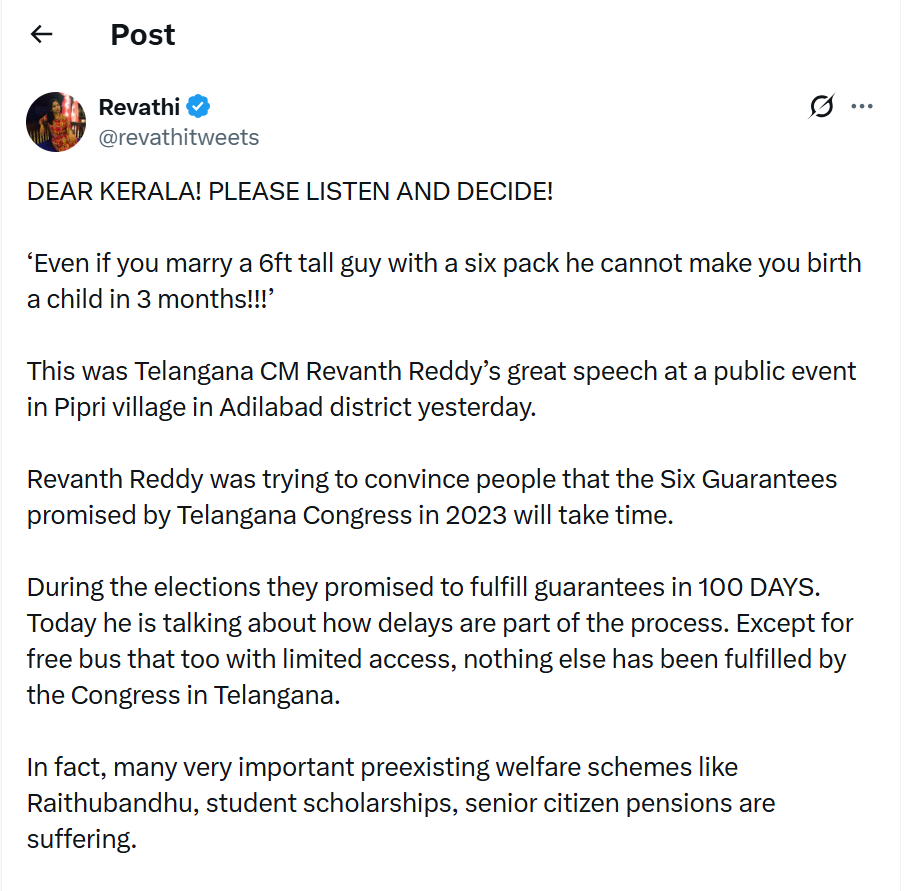Open the three-dot More options menu

click(861, 107)
